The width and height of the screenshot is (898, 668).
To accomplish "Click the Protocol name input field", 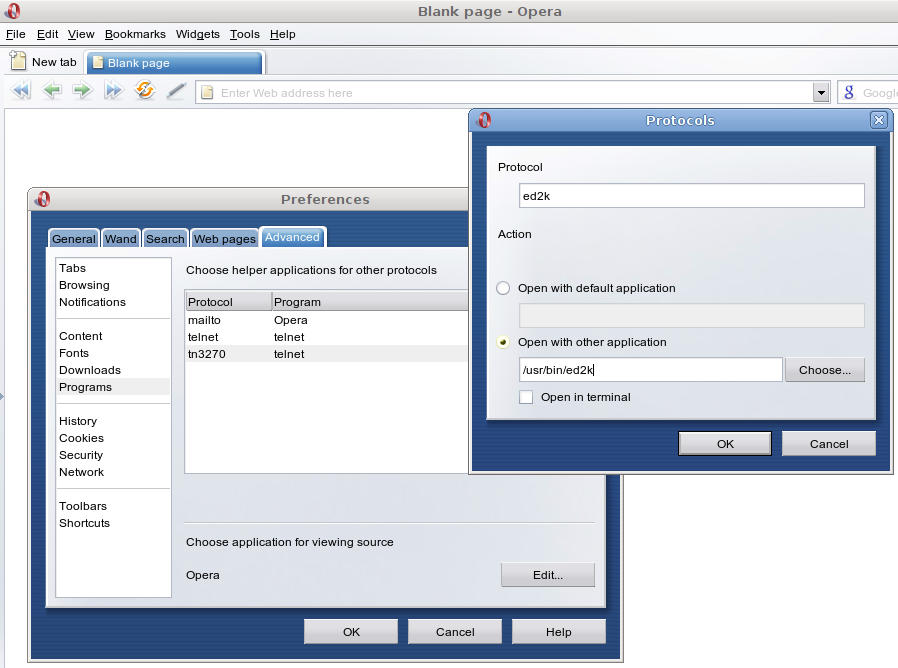I will [x=691, y=196].
